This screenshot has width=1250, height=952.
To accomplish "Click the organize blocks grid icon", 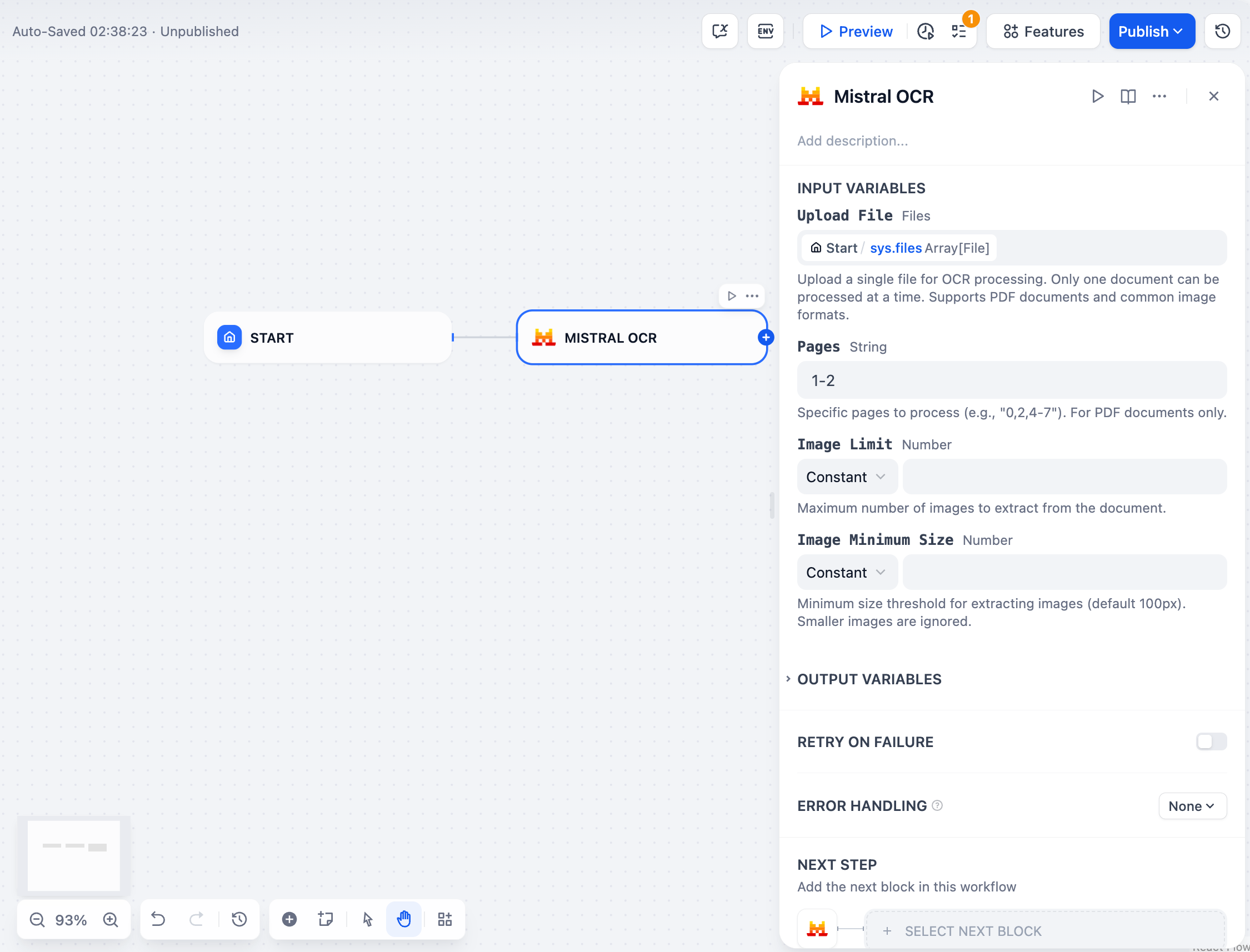I will tap(445, 919).
